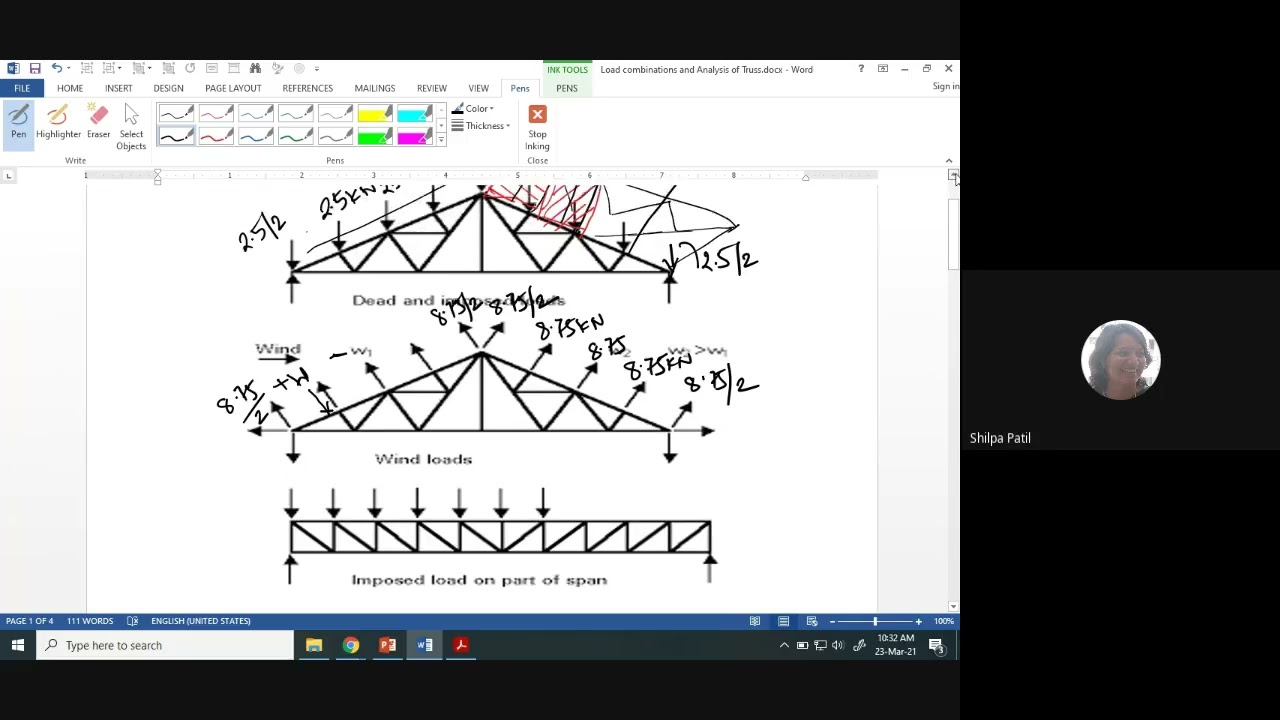Click the Redo icon in quick access toolbar
This screenshot has width=1280, height=720.
pyautogui.click(x=190, y=69)
